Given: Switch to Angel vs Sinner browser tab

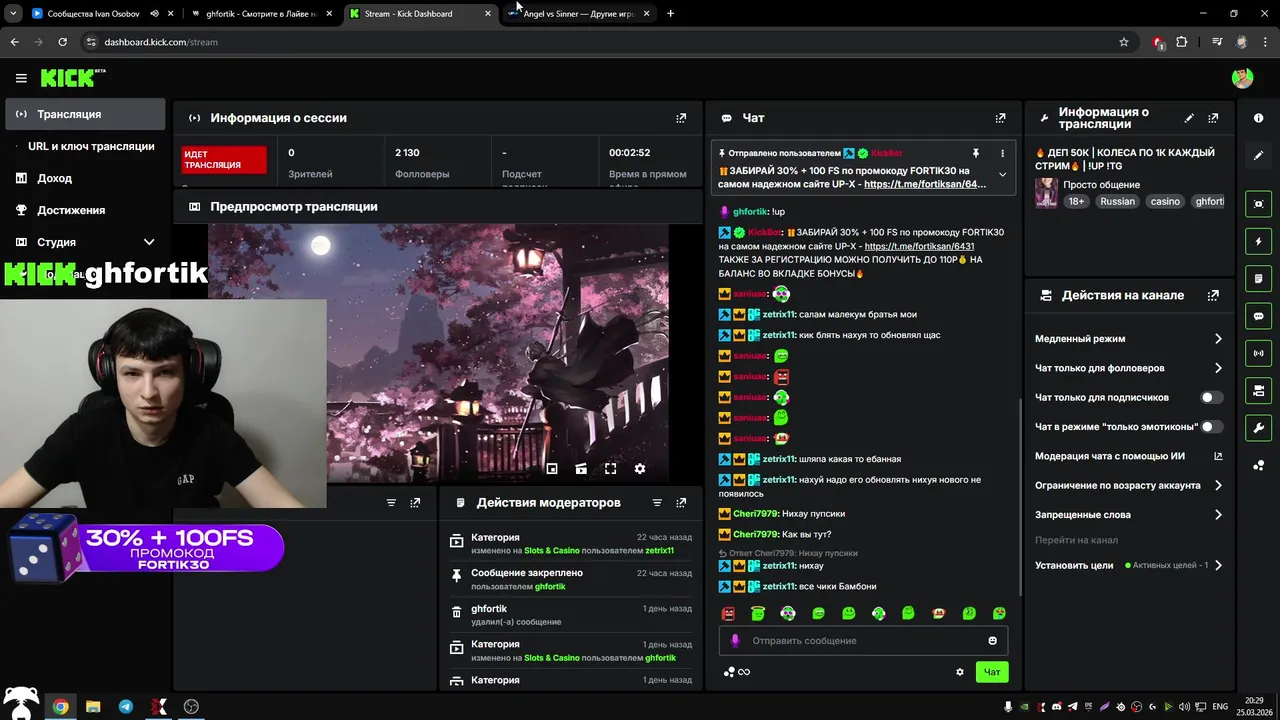Looking at the screenshot, I should coord(576,14).
